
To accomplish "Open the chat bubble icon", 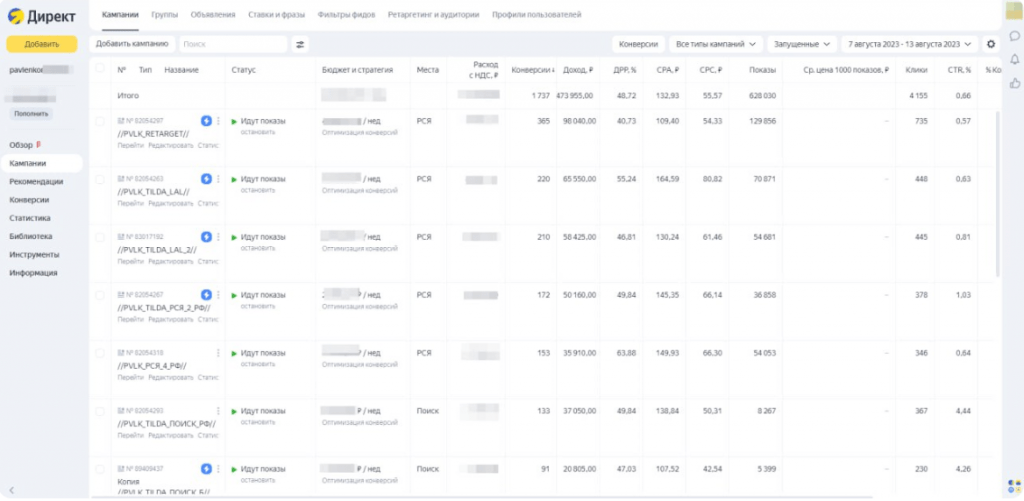I will pos(1014,36).
